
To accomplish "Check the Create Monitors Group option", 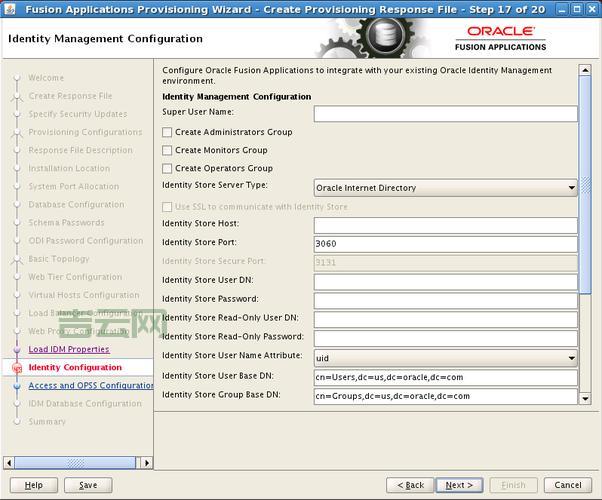I will pyautogui.click(x=168, y=150).
